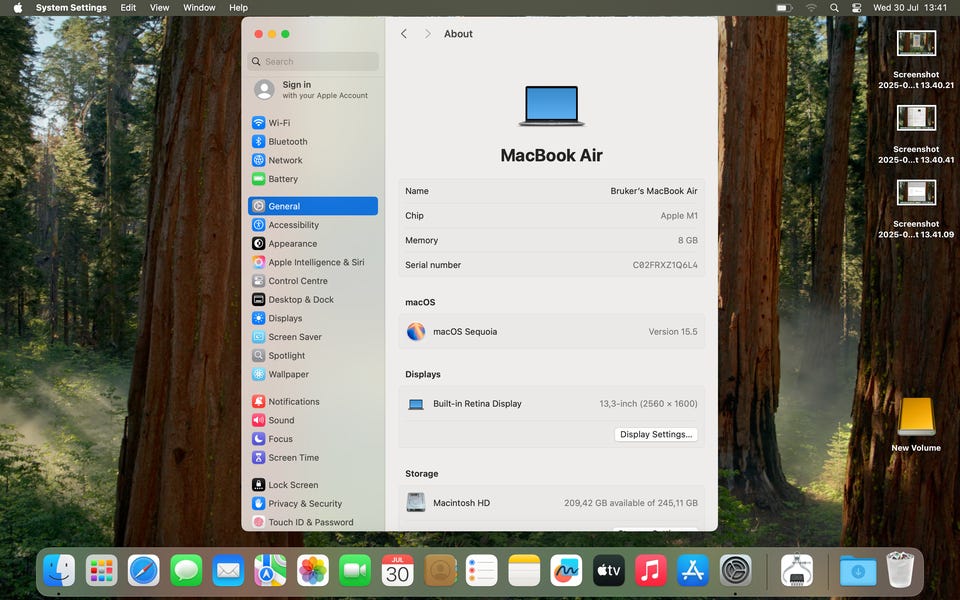This screenshot has width=960, height=600.
Task: Open Control Centre from the menu bar
Action: [x=856, y=8]
